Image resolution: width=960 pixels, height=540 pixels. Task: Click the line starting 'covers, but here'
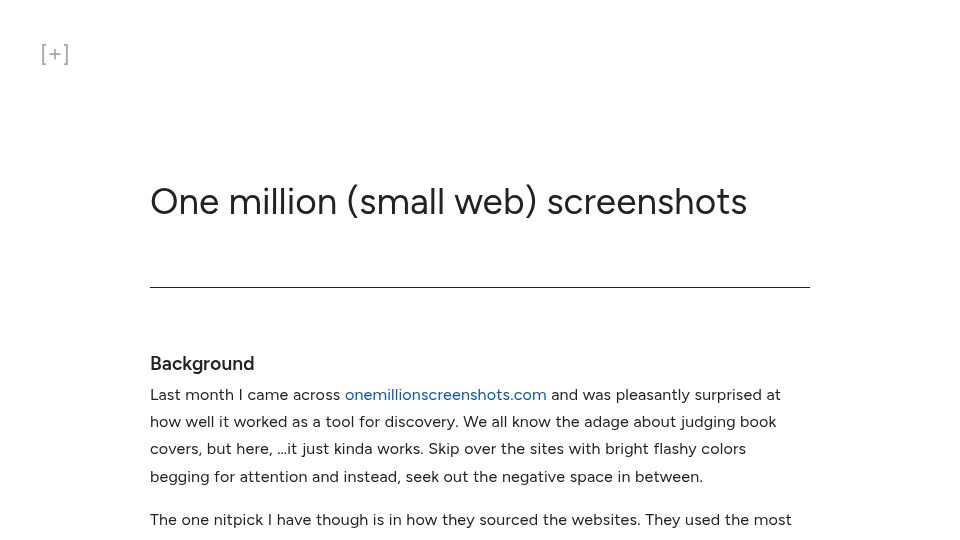click(448, 449)
